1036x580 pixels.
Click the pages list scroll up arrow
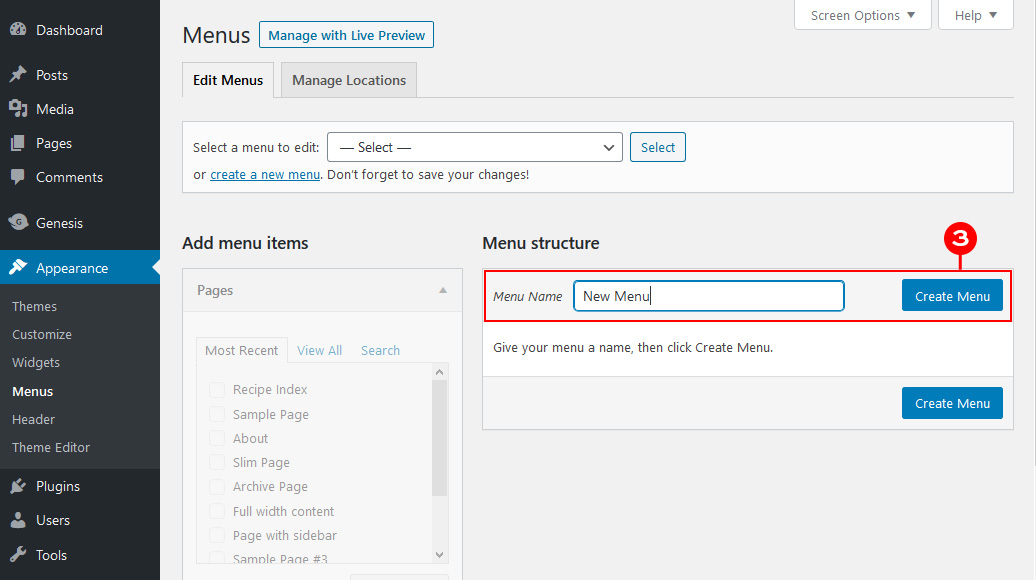pyautogui.click(x=439, y=372)
